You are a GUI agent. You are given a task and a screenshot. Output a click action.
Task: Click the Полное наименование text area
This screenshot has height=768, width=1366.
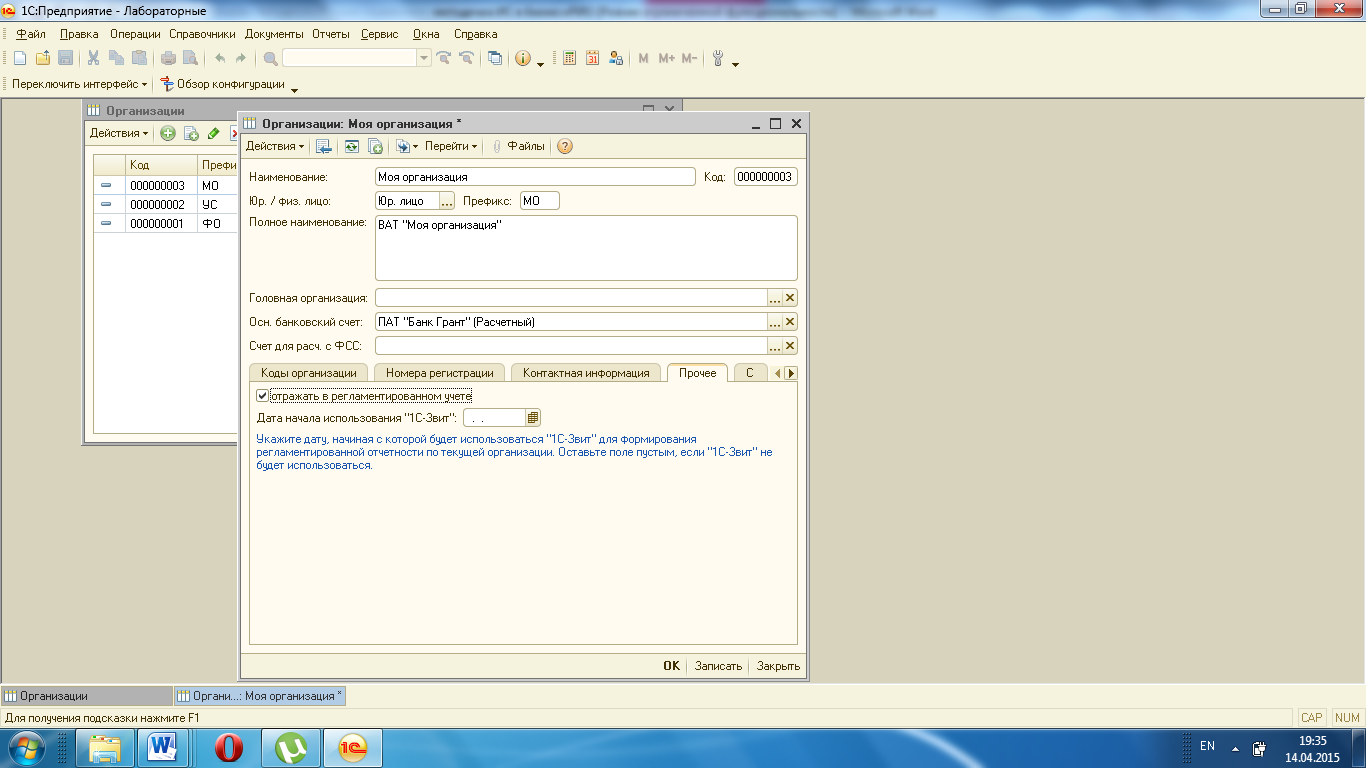586,248
